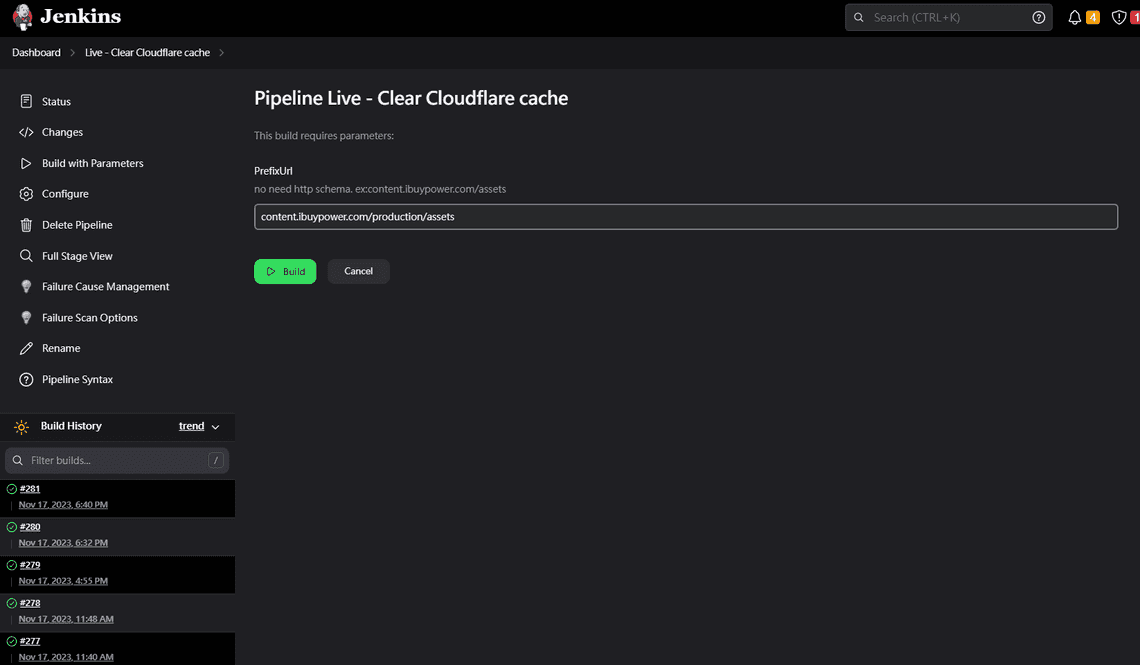Click success status icon for build #281
Screen dimensions: 1140x665
(x=12, y=489)
